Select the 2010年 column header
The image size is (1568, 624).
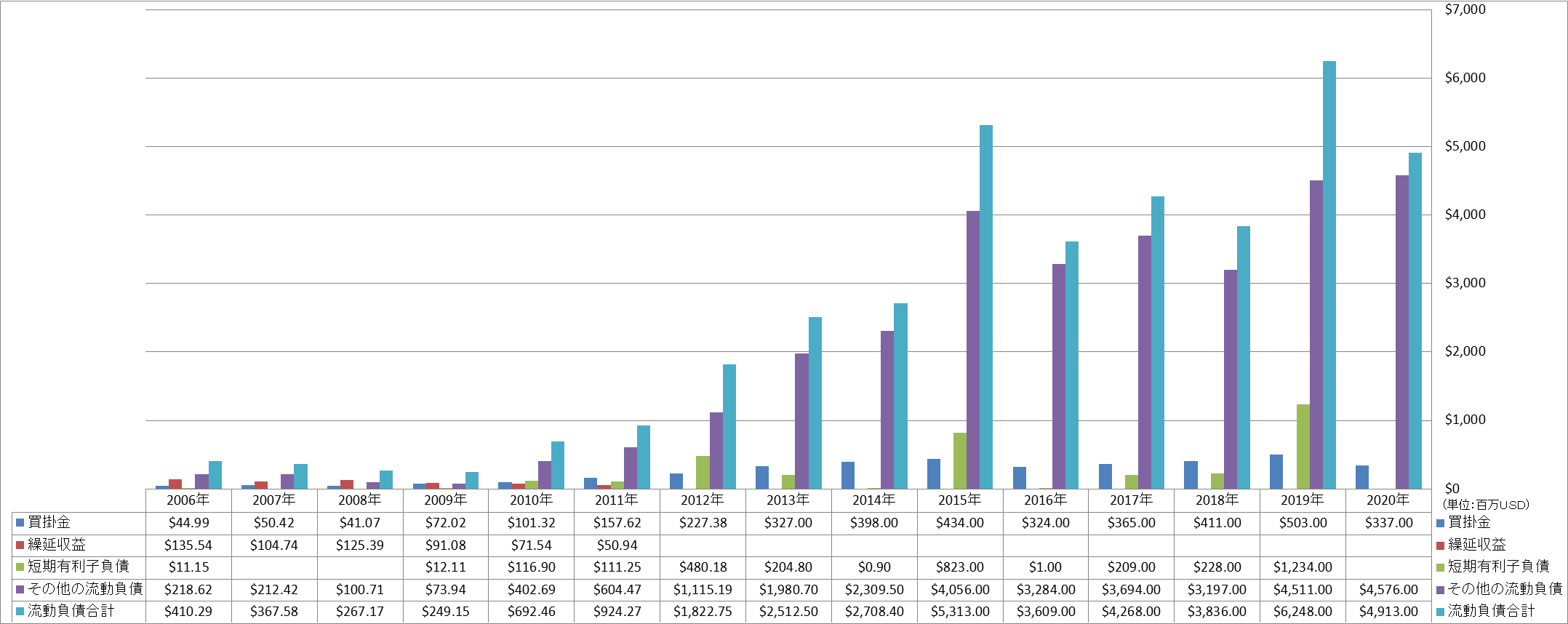532,500
